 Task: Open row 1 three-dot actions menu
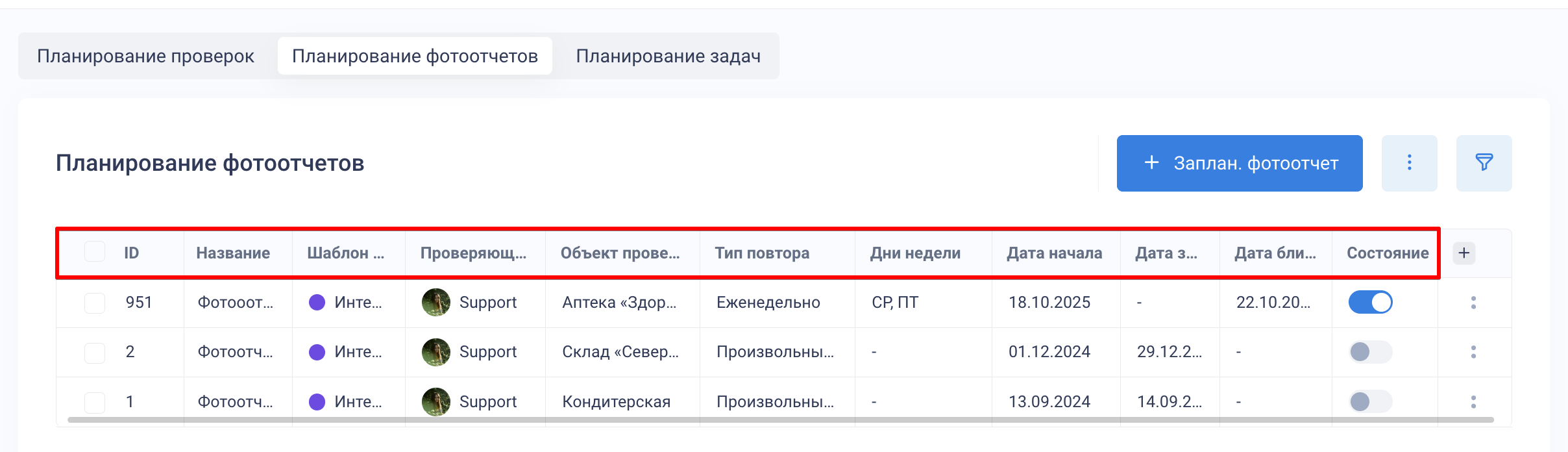[x=1473, y=402]
